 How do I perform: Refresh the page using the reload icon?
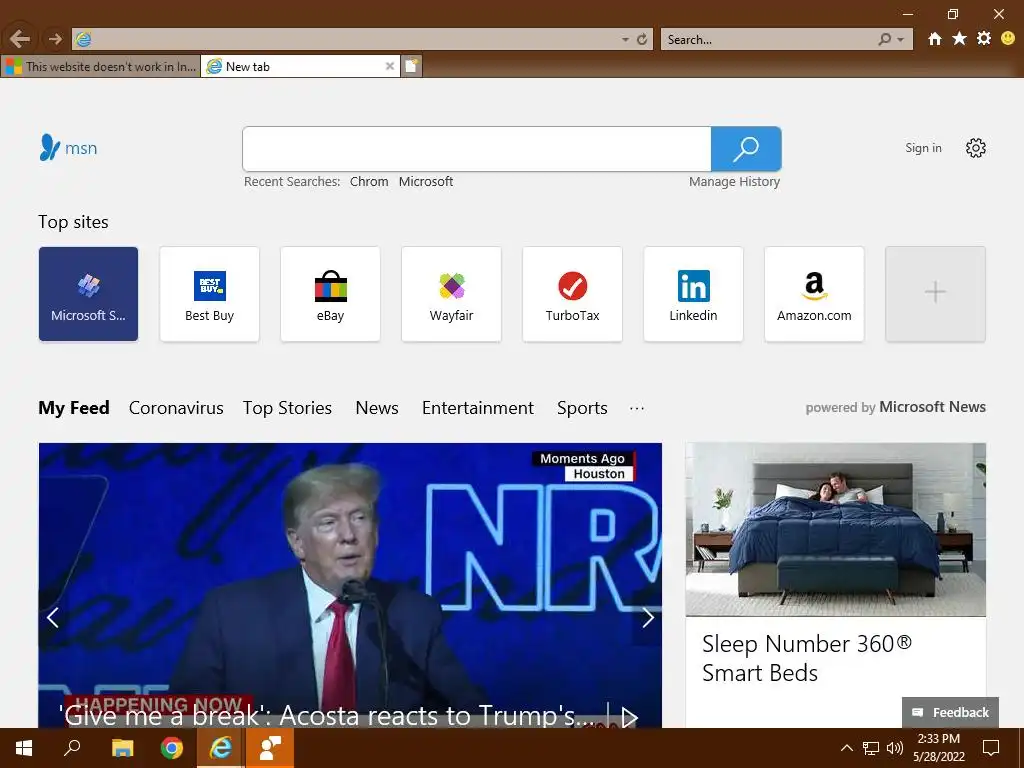tap(642, 40)
